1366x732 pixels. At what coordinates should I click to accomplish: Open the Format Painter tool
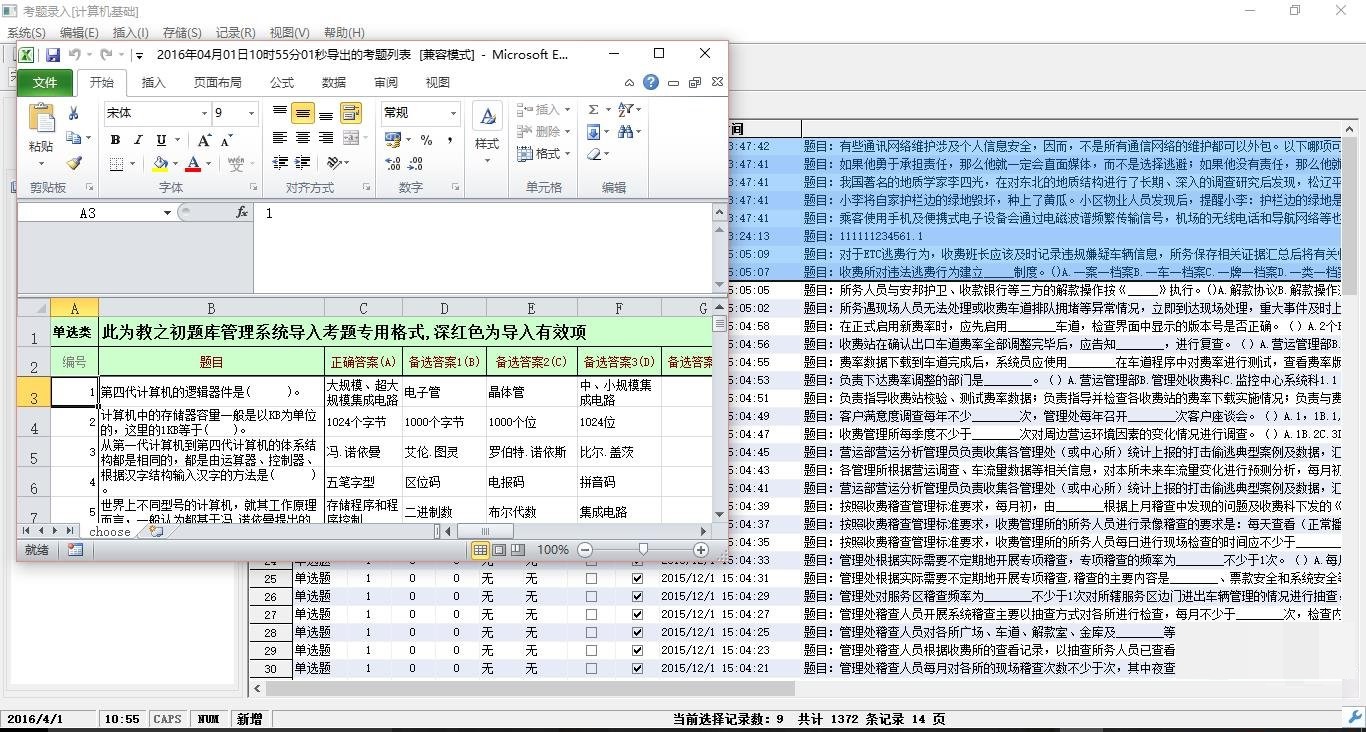point(73,162)
